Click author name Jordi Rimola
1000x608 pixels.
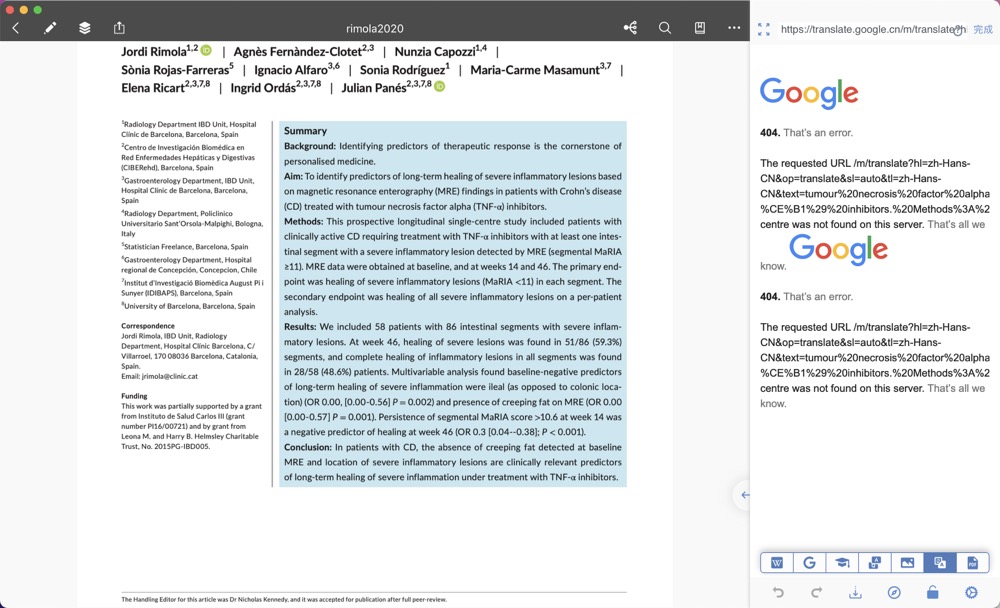pos(154,52)
